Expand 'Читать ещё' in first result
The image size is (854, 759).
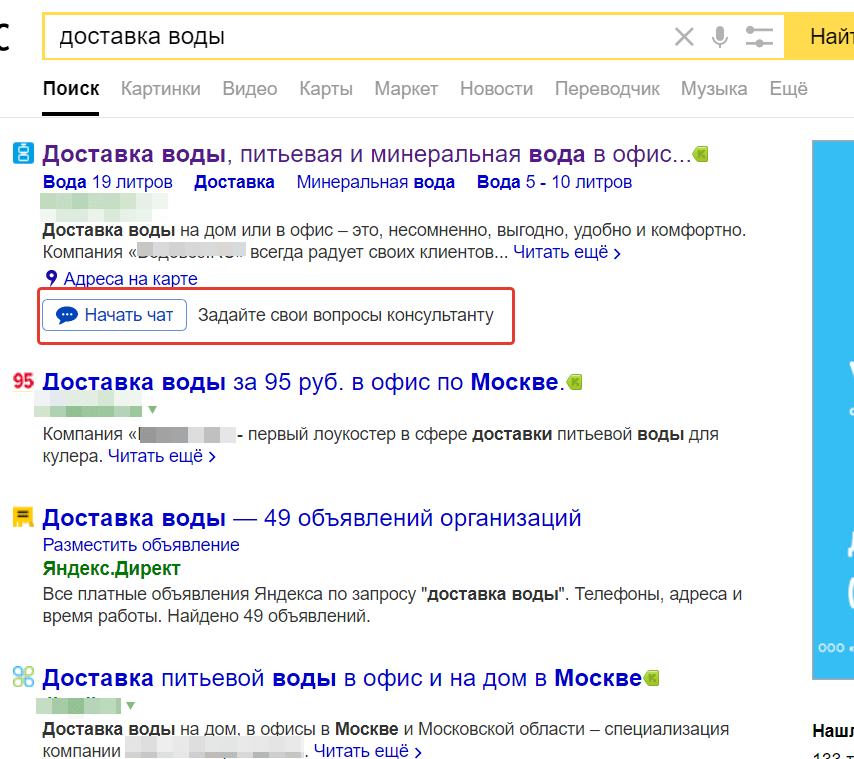[566, 253]
